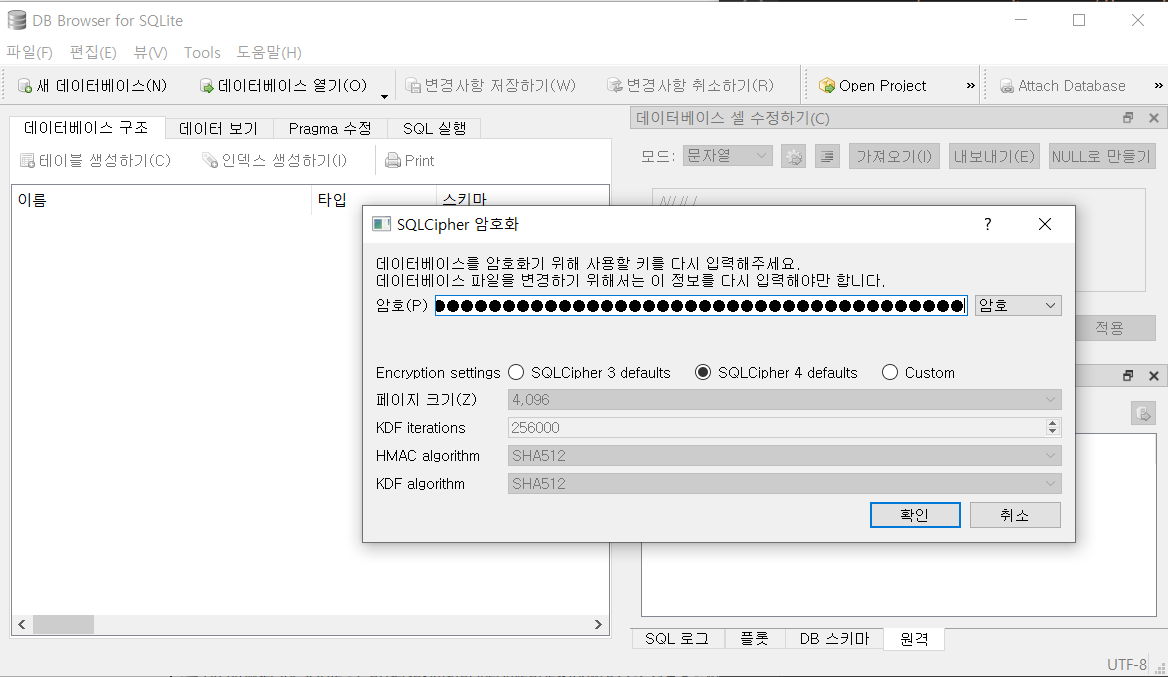The width and height of the screenshot is (1168, 677).
Task: Click the New Database (새 데이터베이스) toolbar icon
Action: pos(25,86)
